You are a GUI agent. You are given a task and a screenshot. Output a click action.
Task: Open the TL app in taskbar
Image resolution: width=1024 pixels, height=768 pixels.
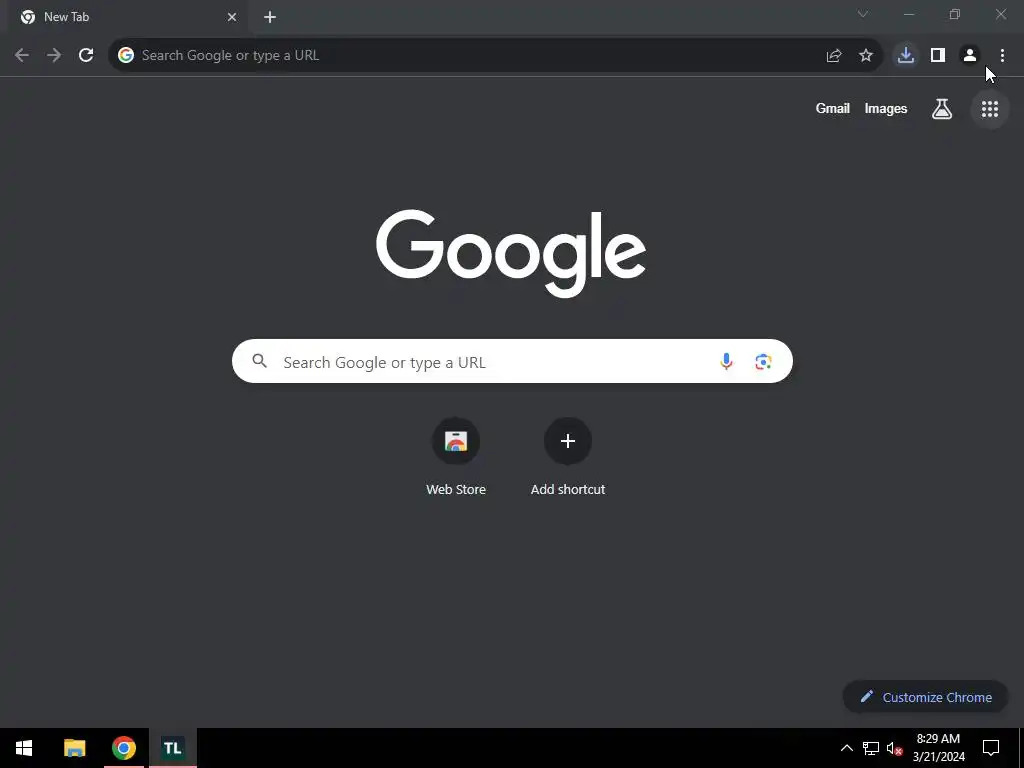point(173,748)
